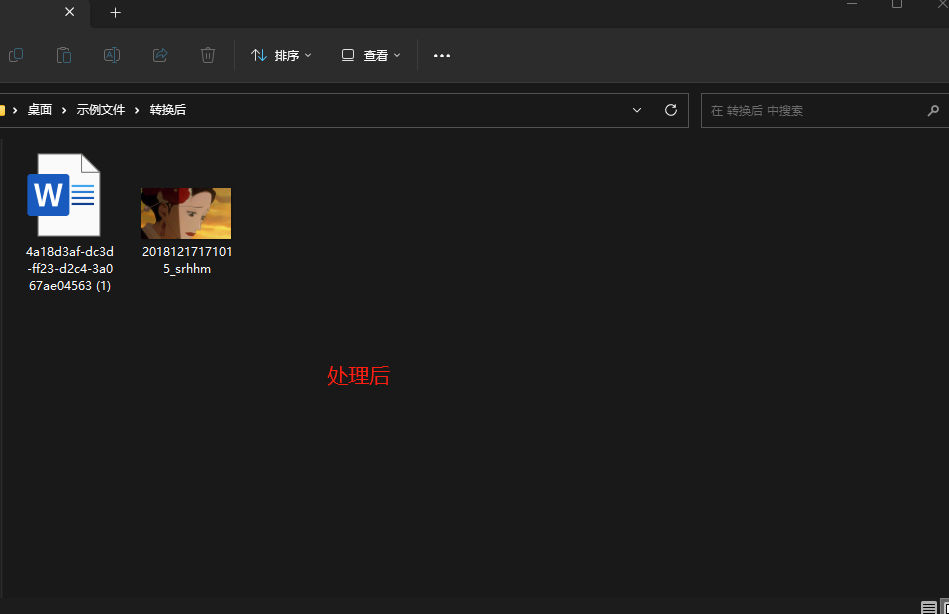Click the Copy icon in the toolbar
Screen dimensions: 949x614
tap(16, 55)
